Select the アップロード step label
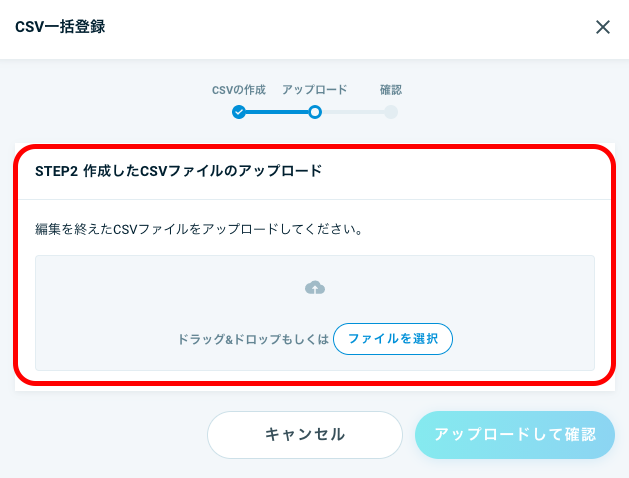Viewport: 629px width, 478px height. [315, 90]
